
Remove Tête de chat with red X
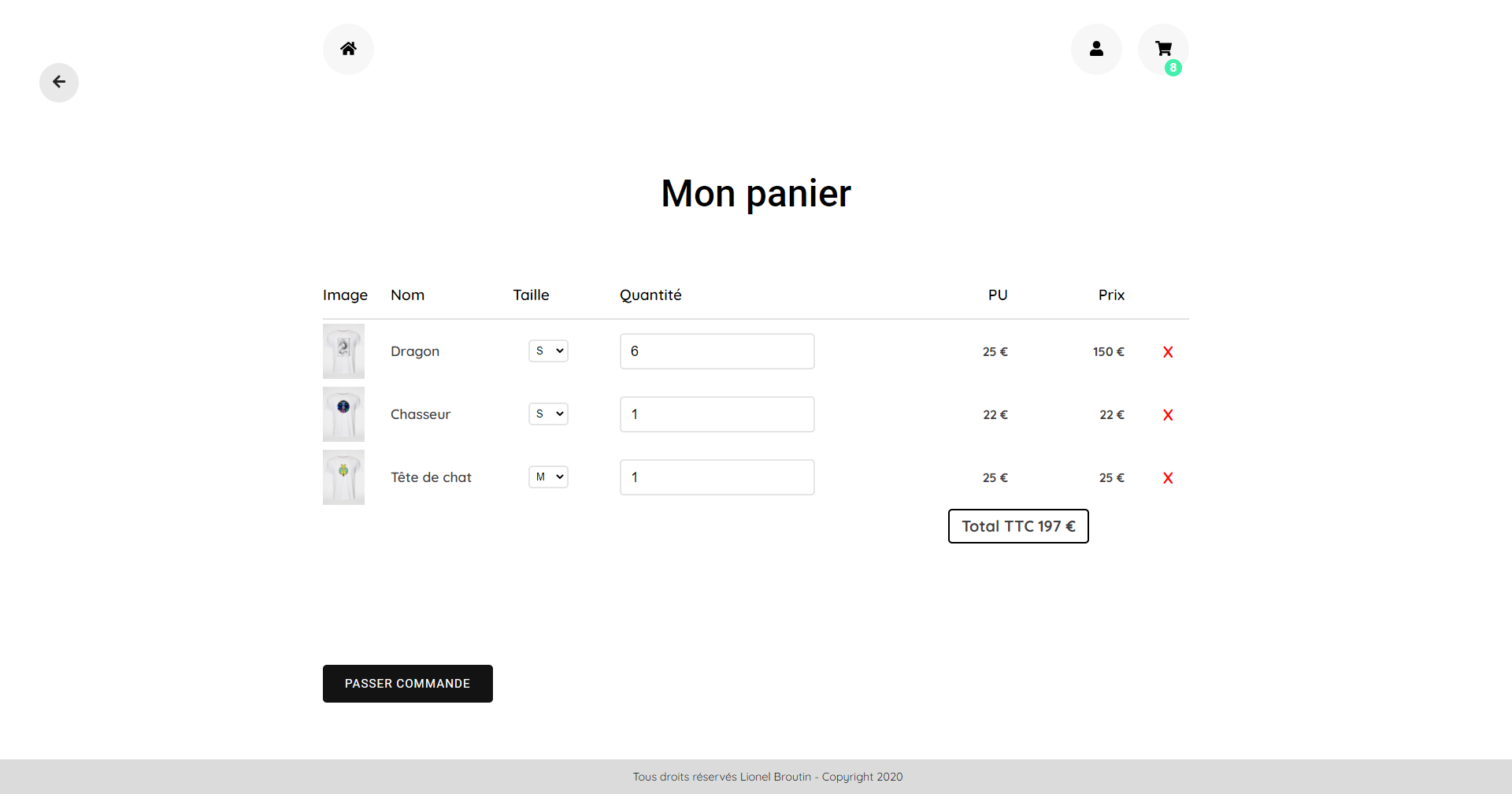tap(1168, 478)
